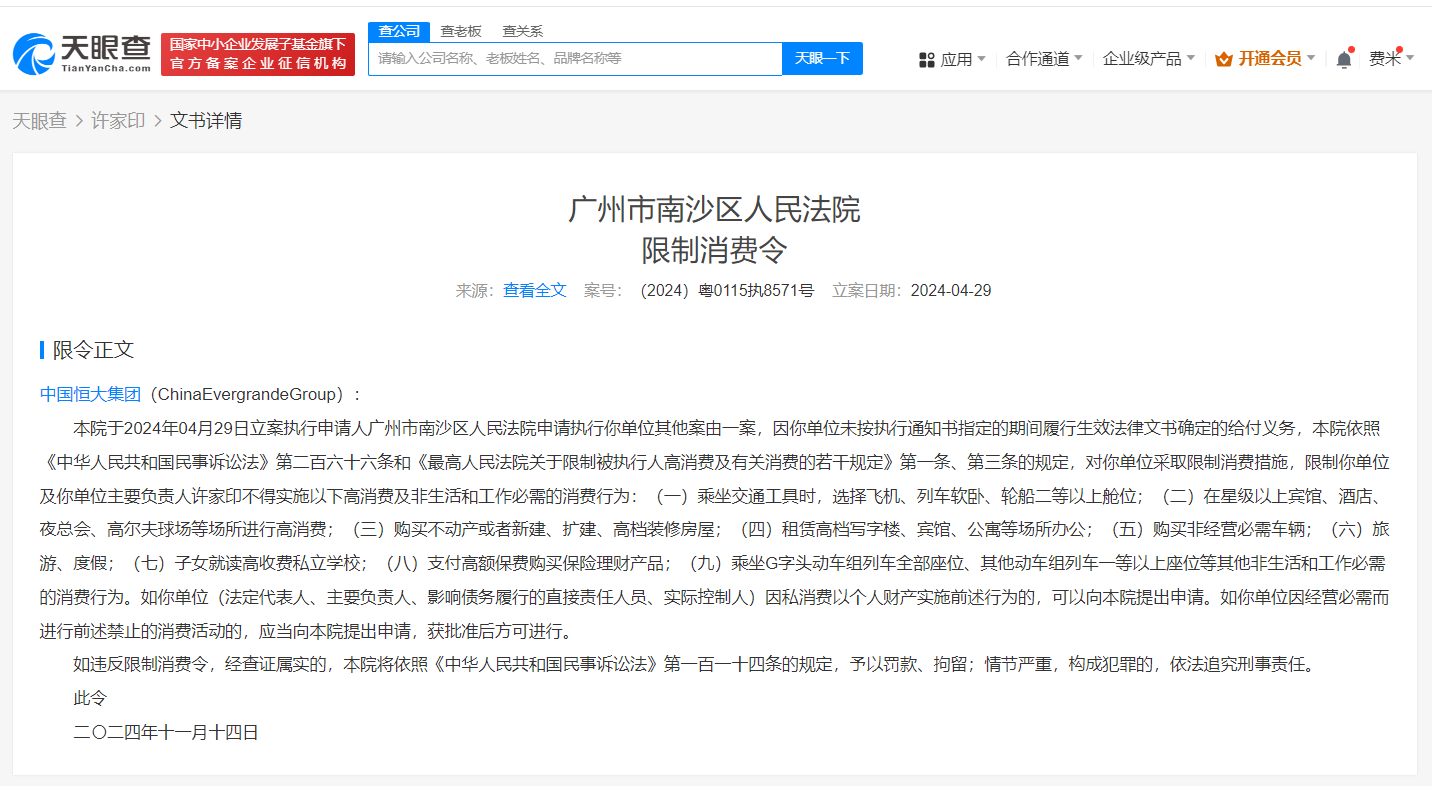
Task: Navigate to 许家印 breadcrumb
Action: click(x=118, y=121)
